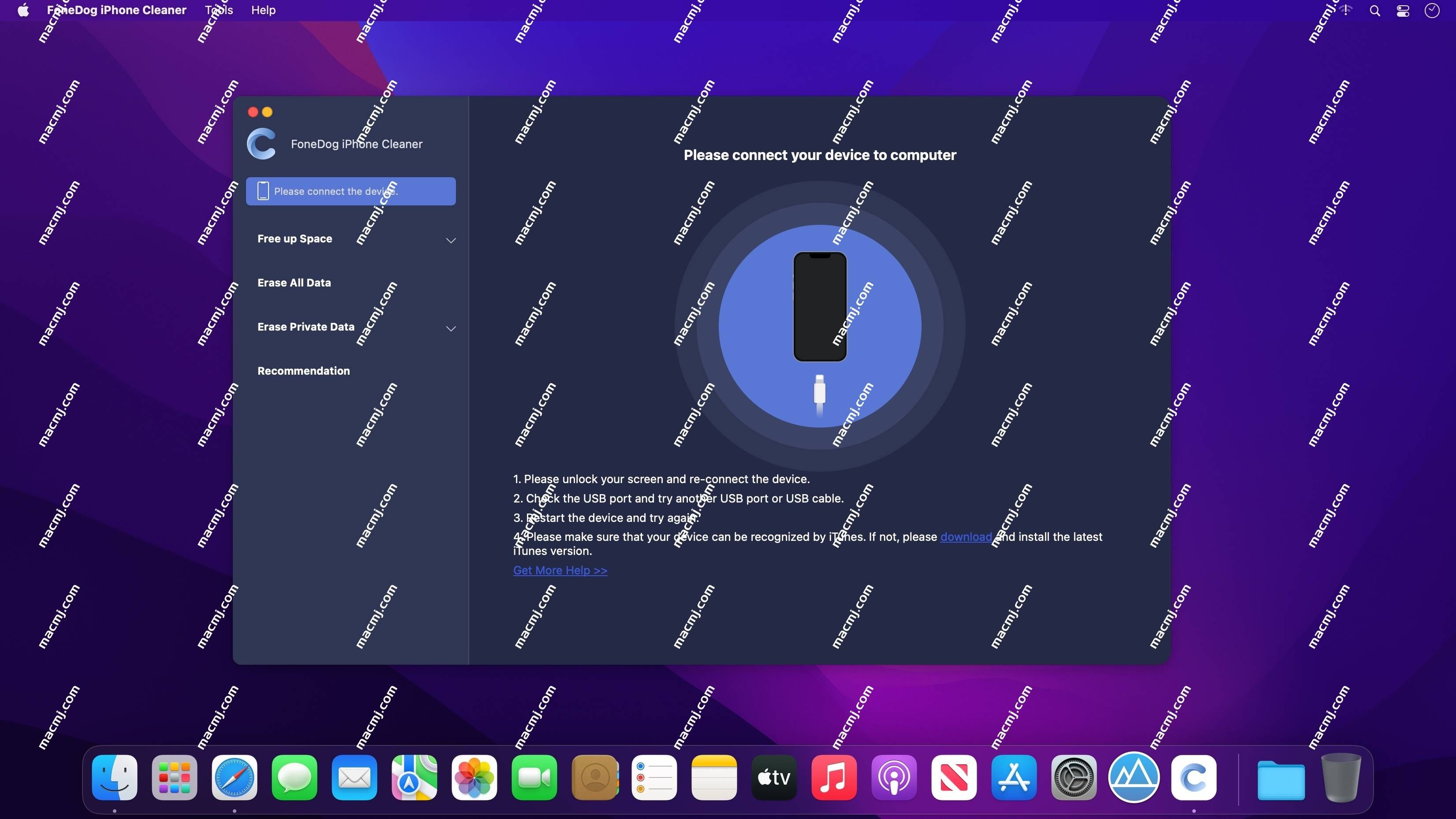Open Control Center in menu bar
This screenshot has height=819, width=1456.
[x=1403, y=10]
